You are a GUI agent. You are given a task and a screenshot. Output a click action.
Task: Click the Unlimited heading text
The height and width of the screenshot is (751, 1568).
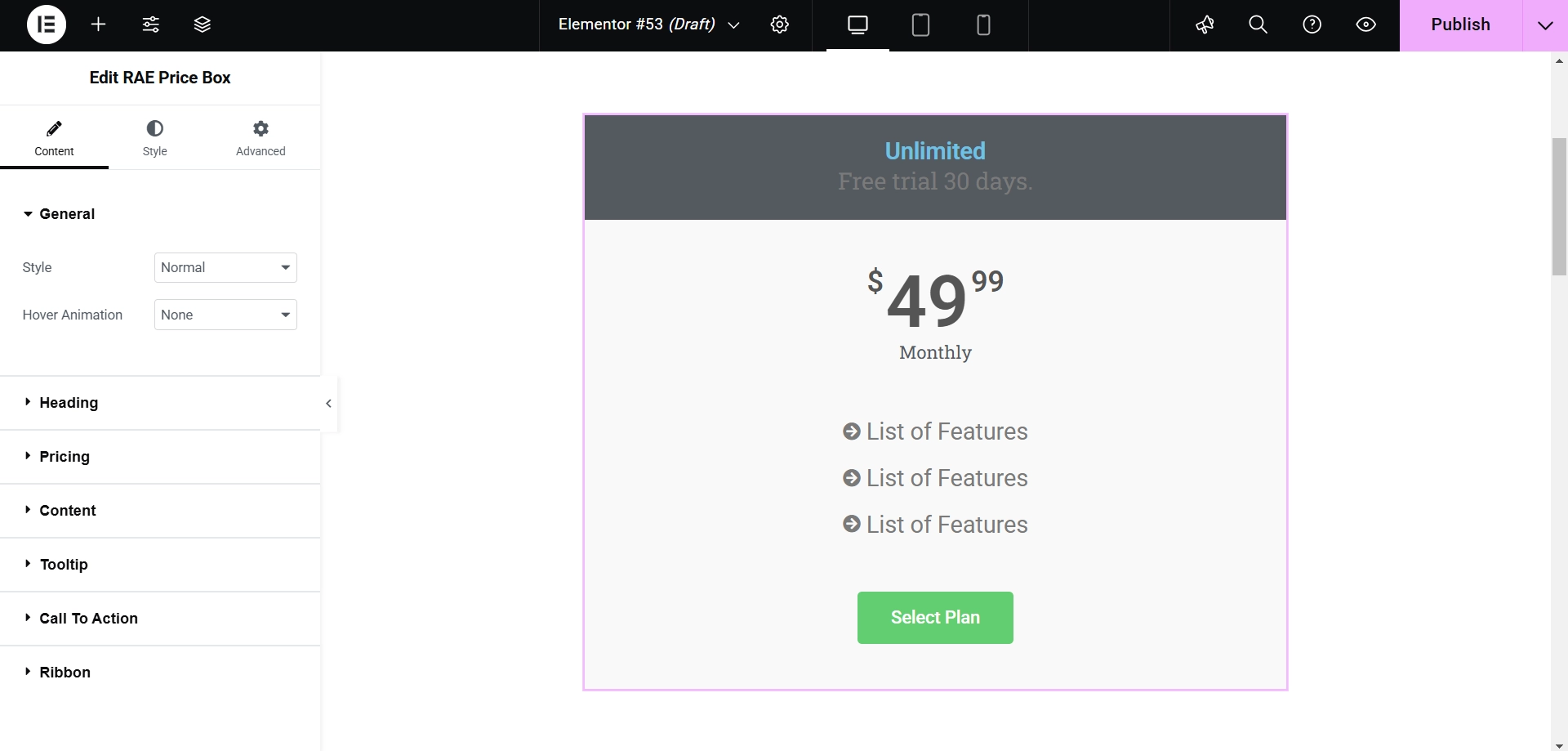coord(935,151)
